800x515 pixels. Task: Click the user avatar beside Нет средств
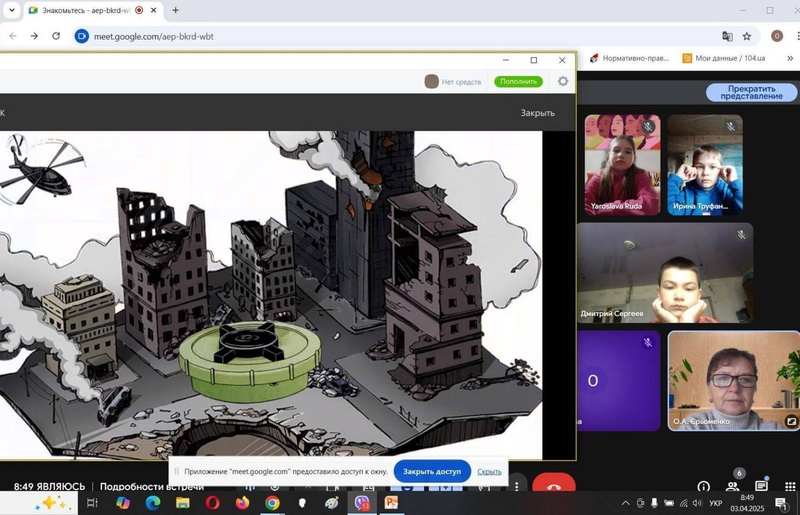(x=431, y=82)
